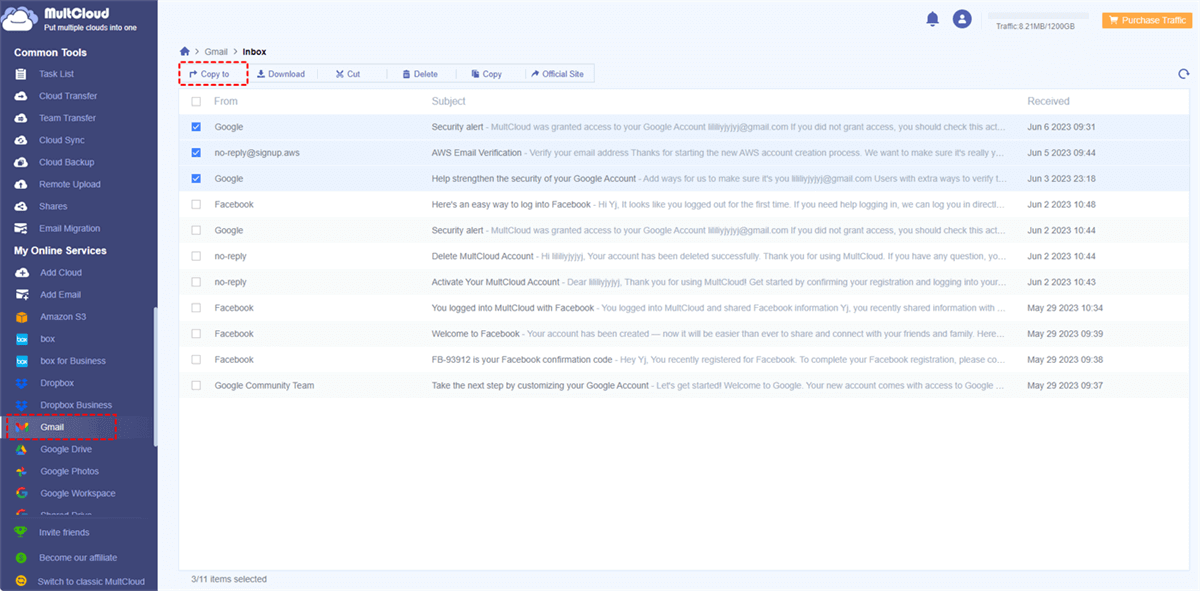1200x591 pixels.
Task: Click the Common Tools section heading
Action: (x=50, y=52)
